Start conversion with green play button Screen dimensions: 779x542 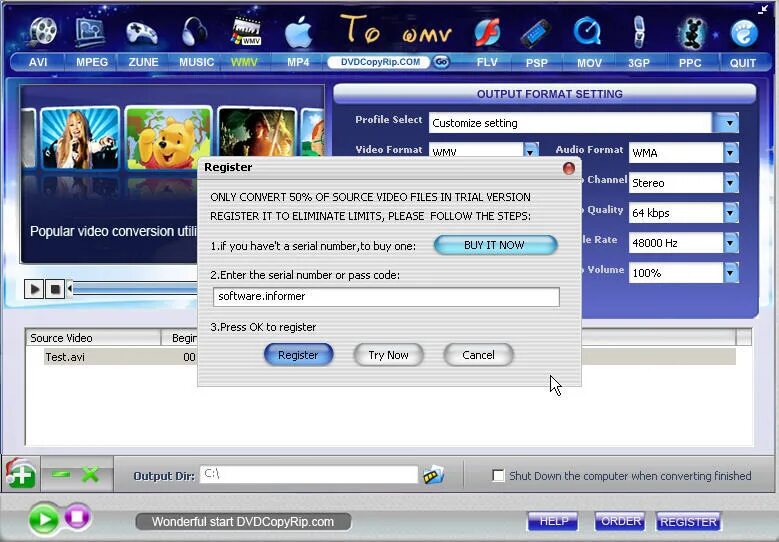pos(44,520)
